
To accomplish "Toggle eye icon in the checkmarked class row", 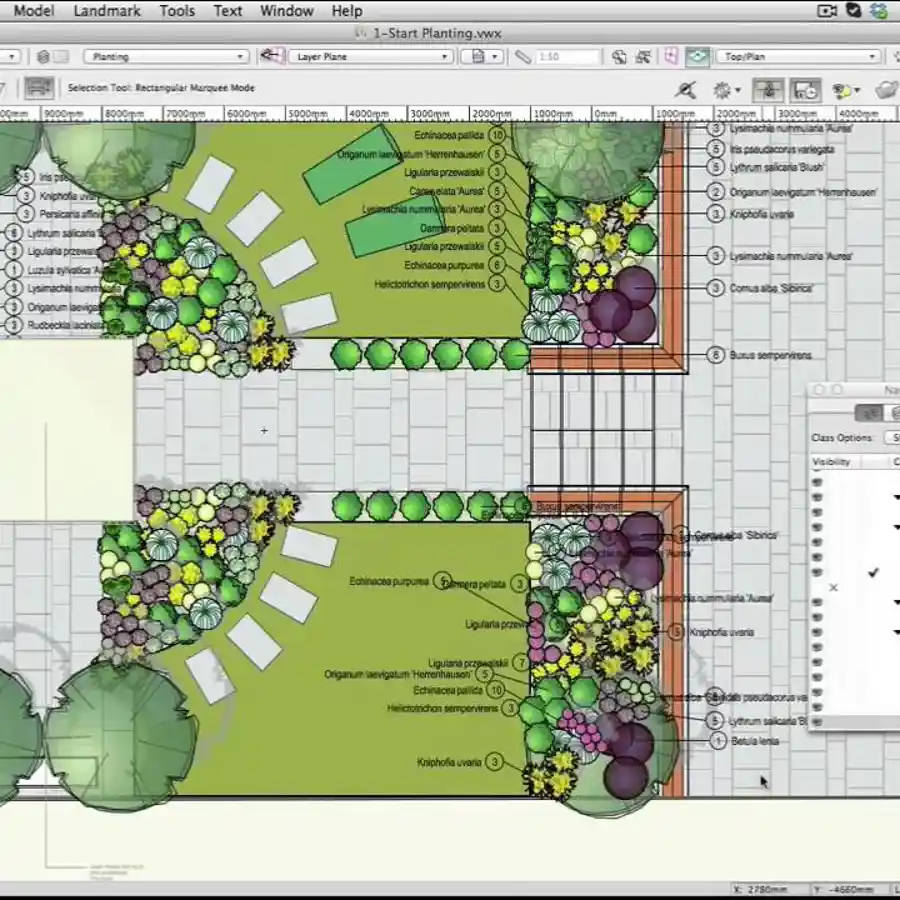I will tap(817, 572).
